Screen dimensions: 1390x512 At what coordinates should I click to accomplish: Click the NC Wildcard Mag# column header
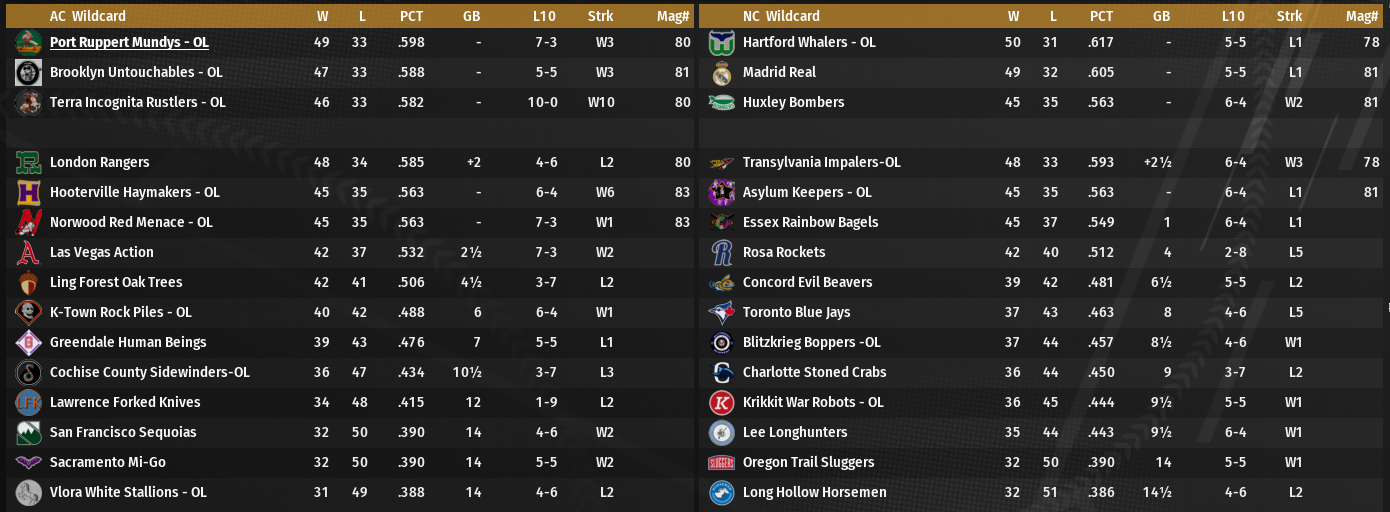[1362, 16]
